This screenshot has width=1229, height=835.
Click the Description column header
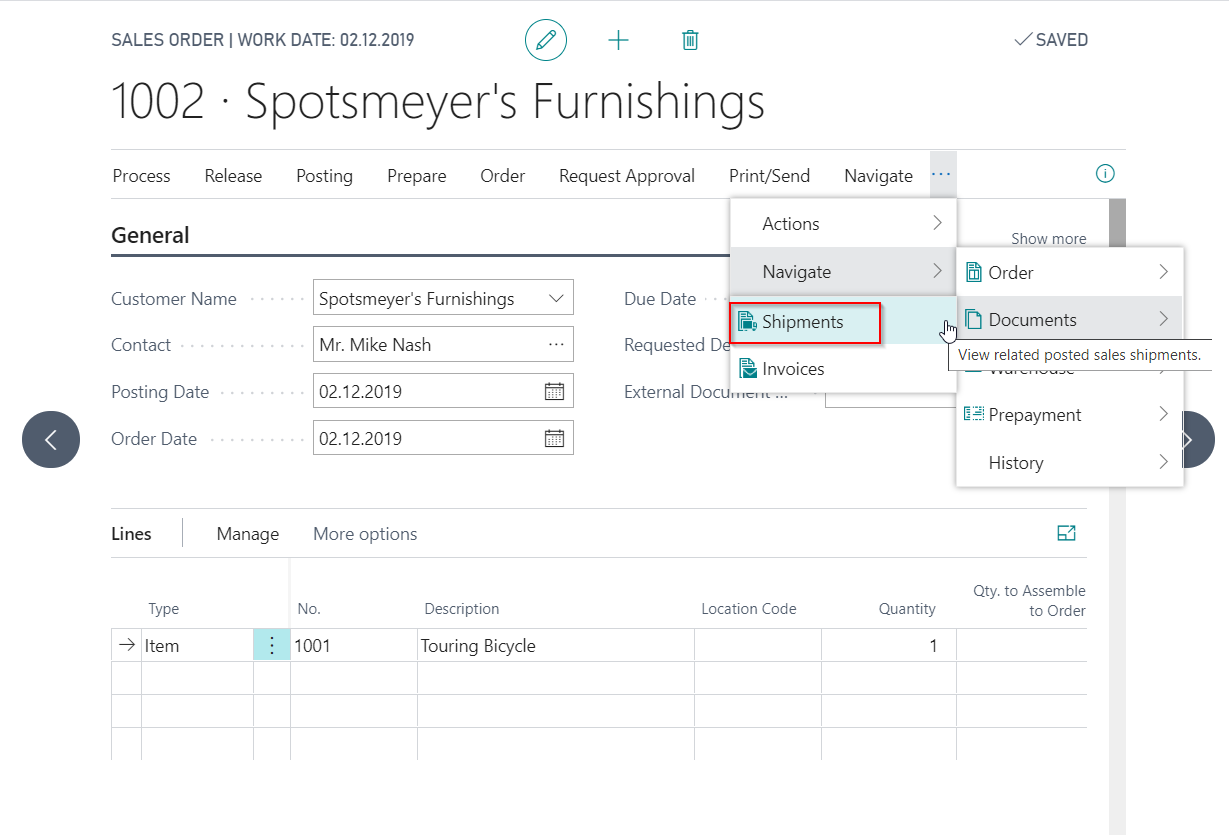[x=462, y=609]
